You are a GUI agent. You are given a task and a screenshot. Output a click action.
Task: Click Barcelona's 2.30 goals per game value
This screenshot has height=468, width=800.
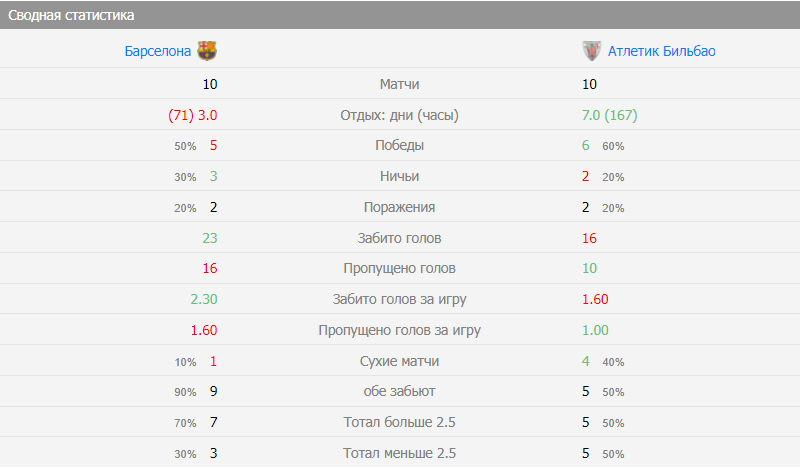tap(204, 299)
